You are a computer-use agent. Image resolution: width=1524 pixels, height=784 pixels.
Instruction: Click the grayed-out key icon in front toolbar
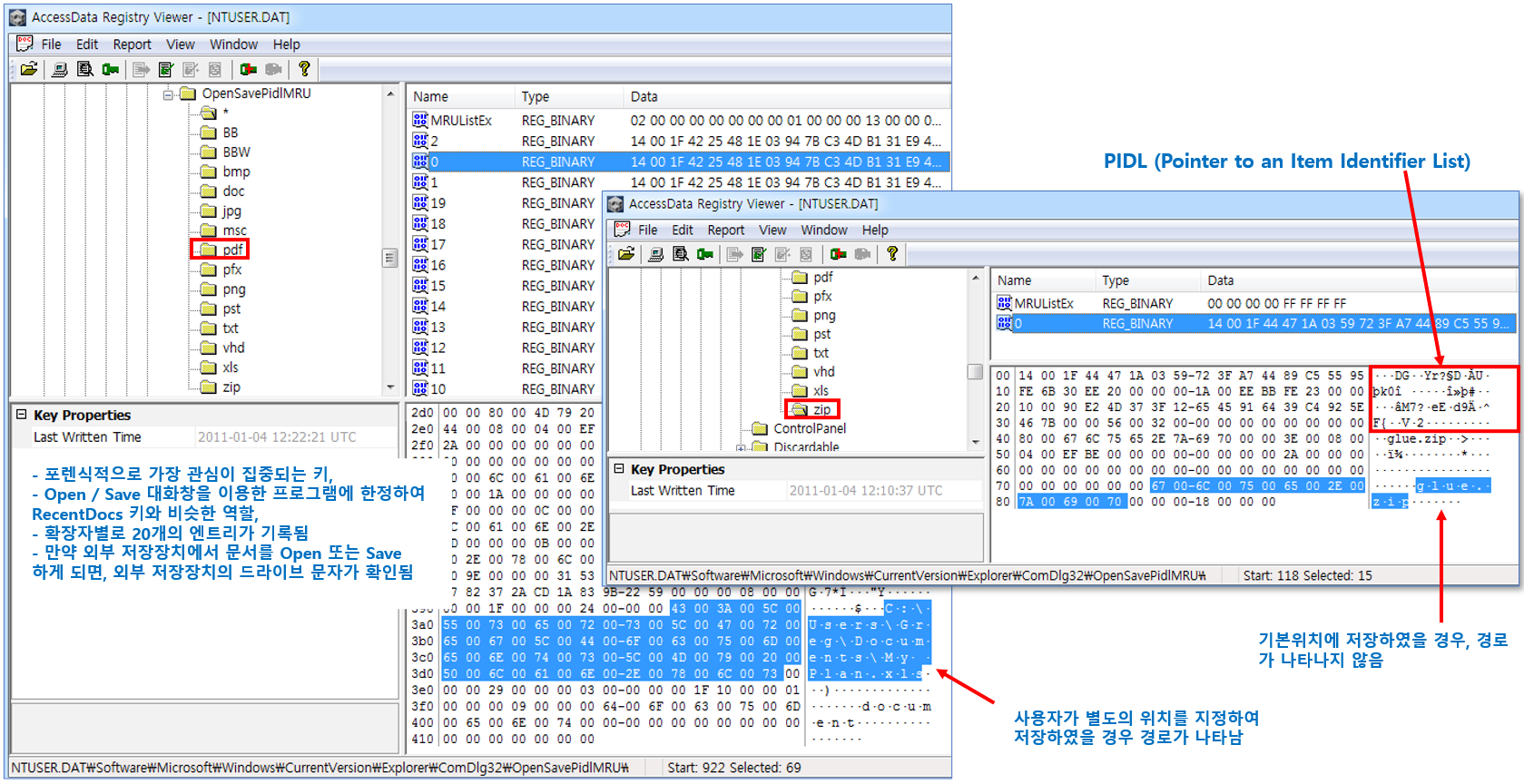pos(862,254)
